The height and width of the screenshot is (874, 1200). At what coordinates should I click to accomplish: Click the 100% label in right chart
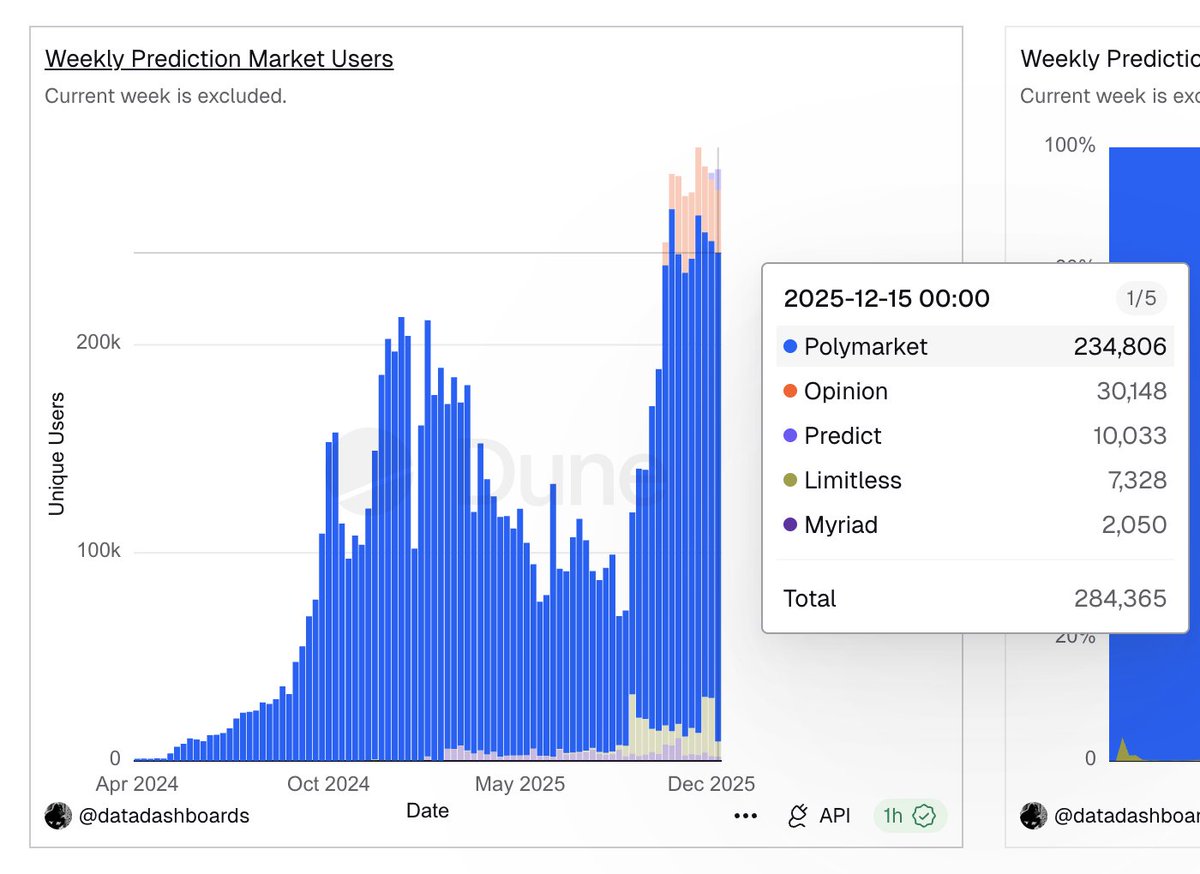pos(1070,145)
